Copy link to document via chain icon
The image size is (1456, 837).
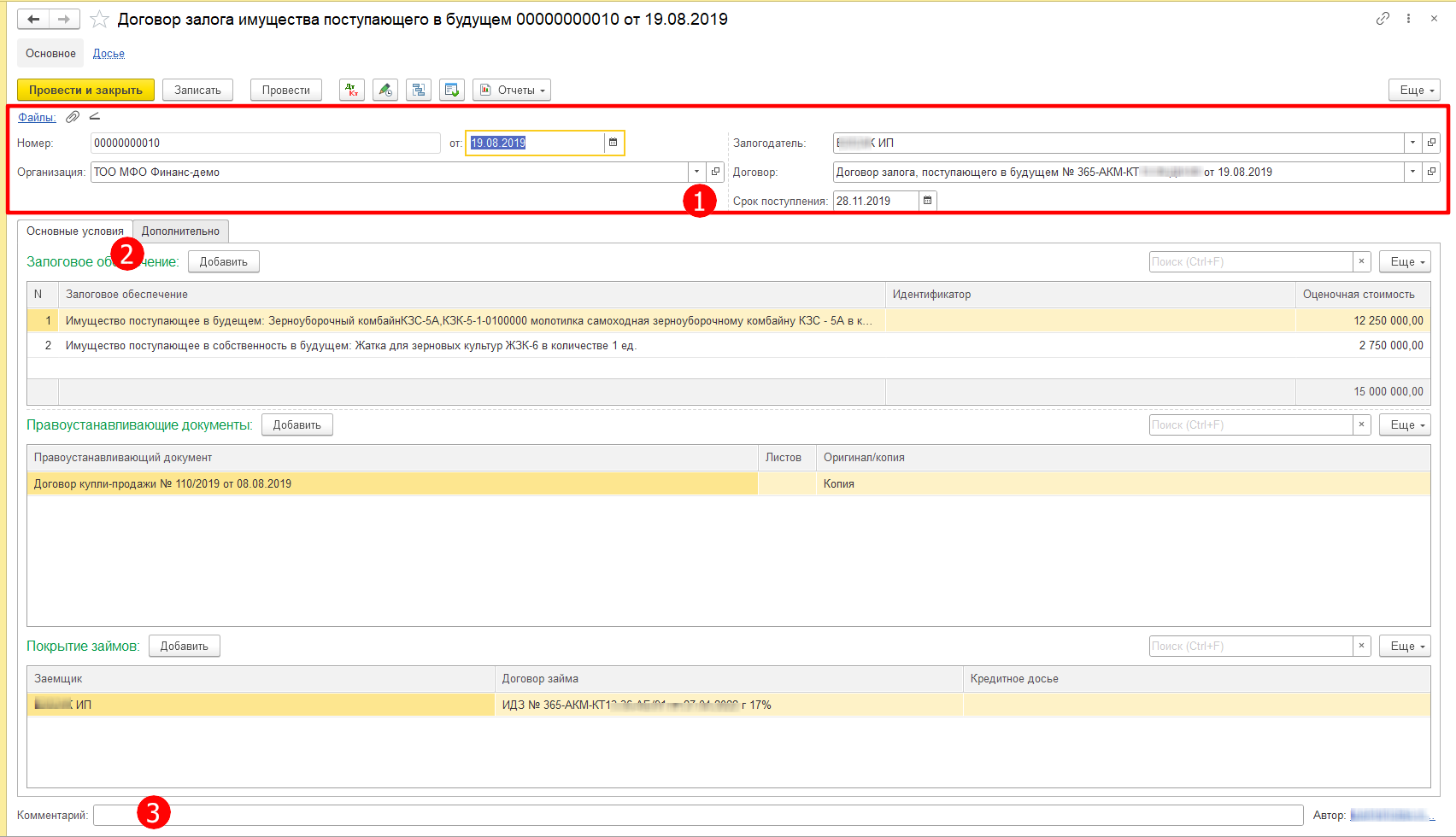pyautogui.click(x=1383, y=19)
